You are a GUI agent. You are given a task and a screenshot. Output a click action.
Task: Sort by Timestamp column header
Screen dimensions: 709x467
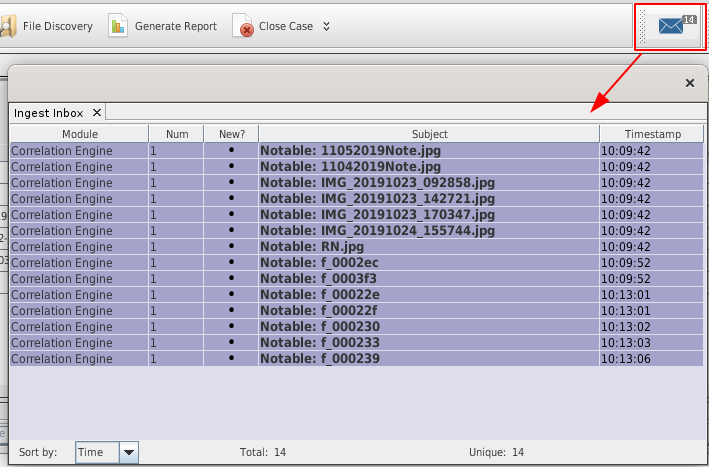click(x=652, y=134)
